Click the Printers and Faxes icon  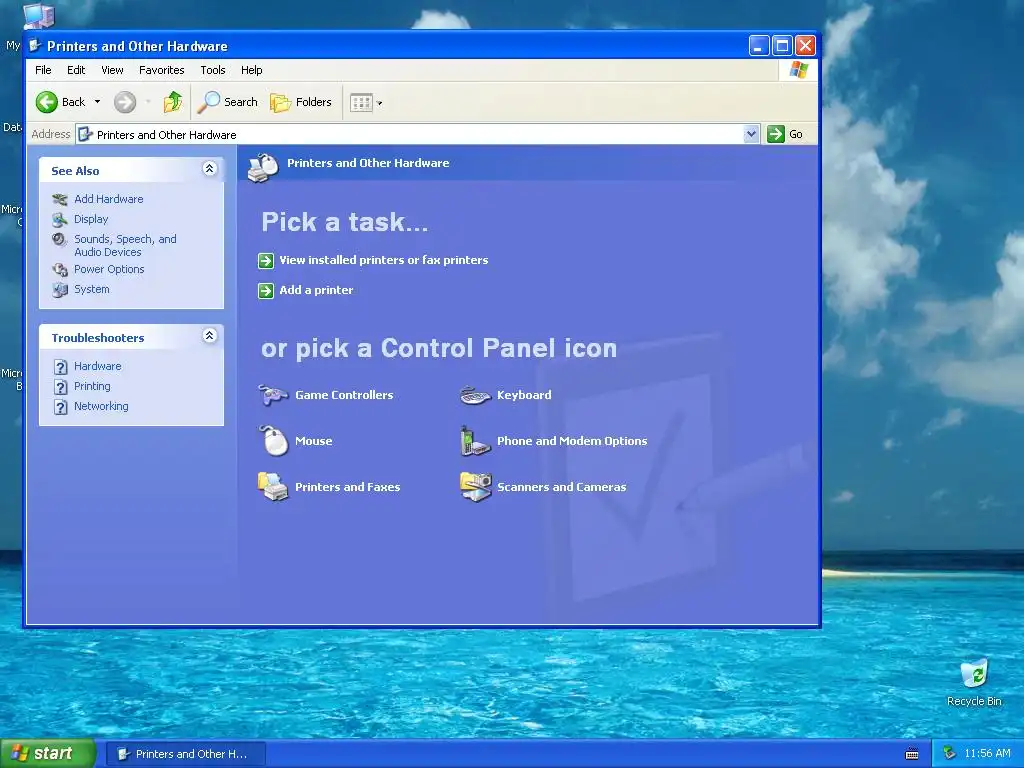tap(273, 487)
